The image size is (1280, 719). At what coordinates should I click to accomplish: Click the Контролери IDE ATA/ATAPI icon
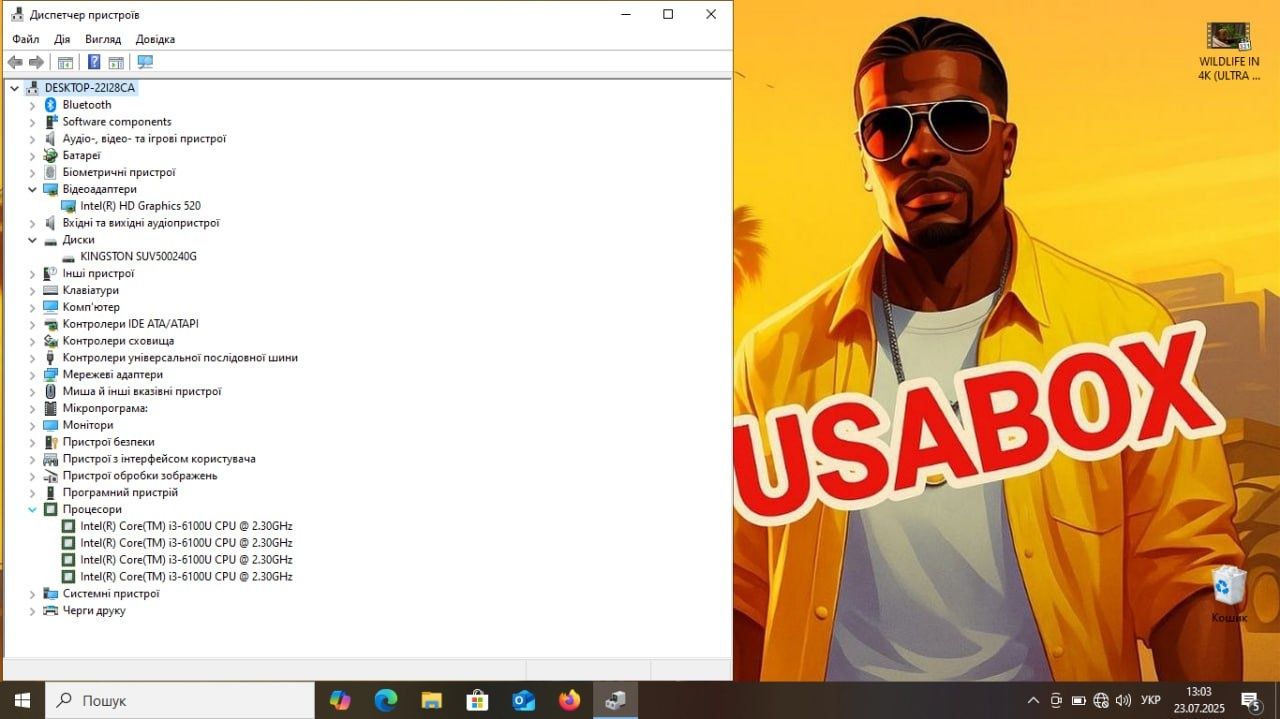51,324
